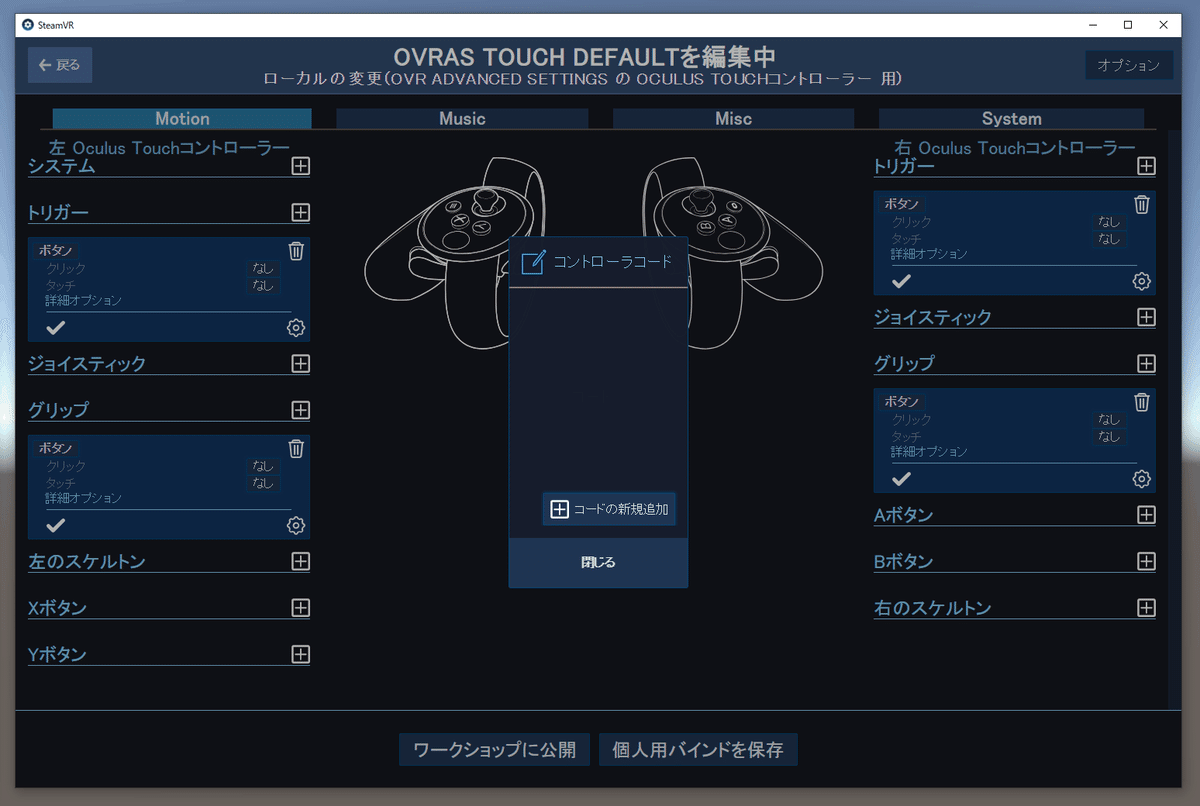The height and width of the screenshot is (806, 1200).
Task: Delete right trigger button binding
Action: click(x=1142, y=204)
